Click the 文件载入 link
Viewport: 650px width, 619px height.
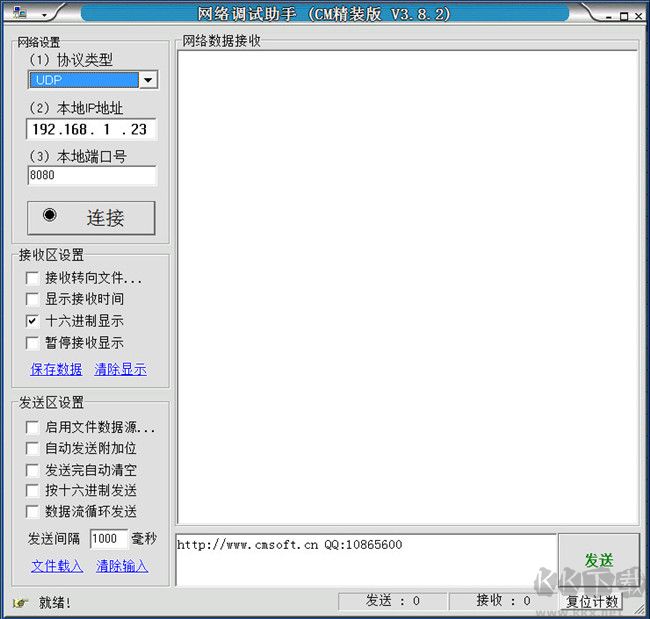57,566
